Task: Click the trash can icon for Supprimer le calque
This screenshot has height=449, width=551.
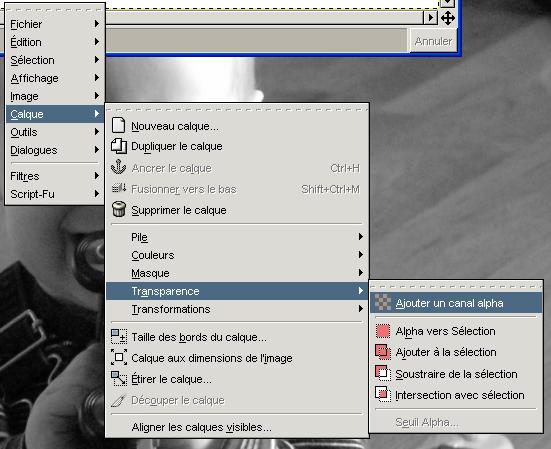Action: coord(119,209)
